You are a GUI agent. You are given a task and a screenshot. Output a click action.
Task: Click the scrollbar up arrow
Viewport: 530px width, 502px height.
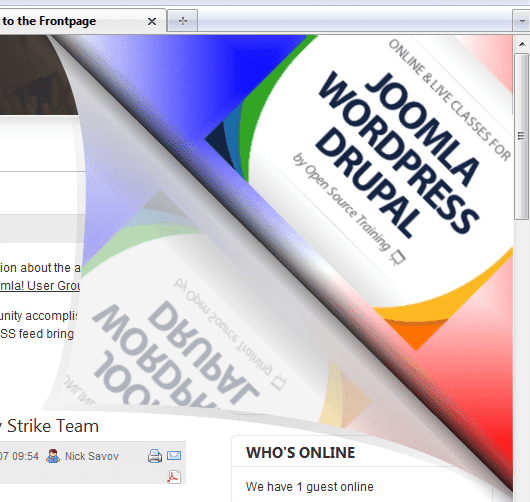tap(522, 44)
